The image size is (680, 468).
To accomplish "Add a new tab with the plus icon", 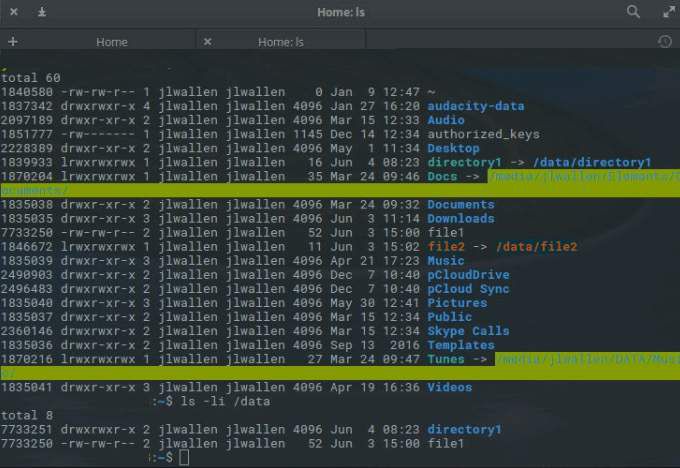I will click(x=12, y=42).
